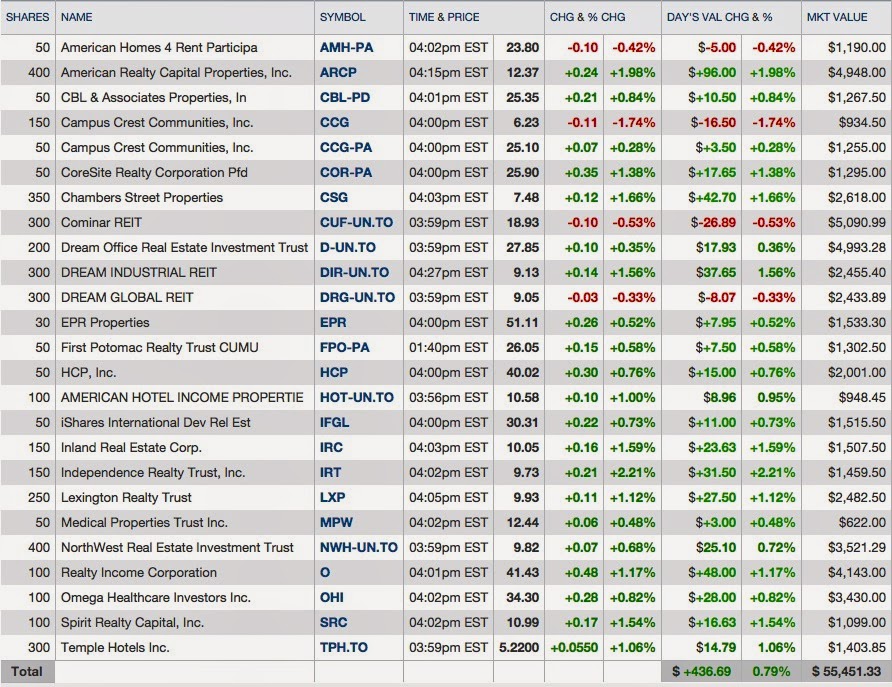Open the COR-PA symbol link

click(346, 173)
